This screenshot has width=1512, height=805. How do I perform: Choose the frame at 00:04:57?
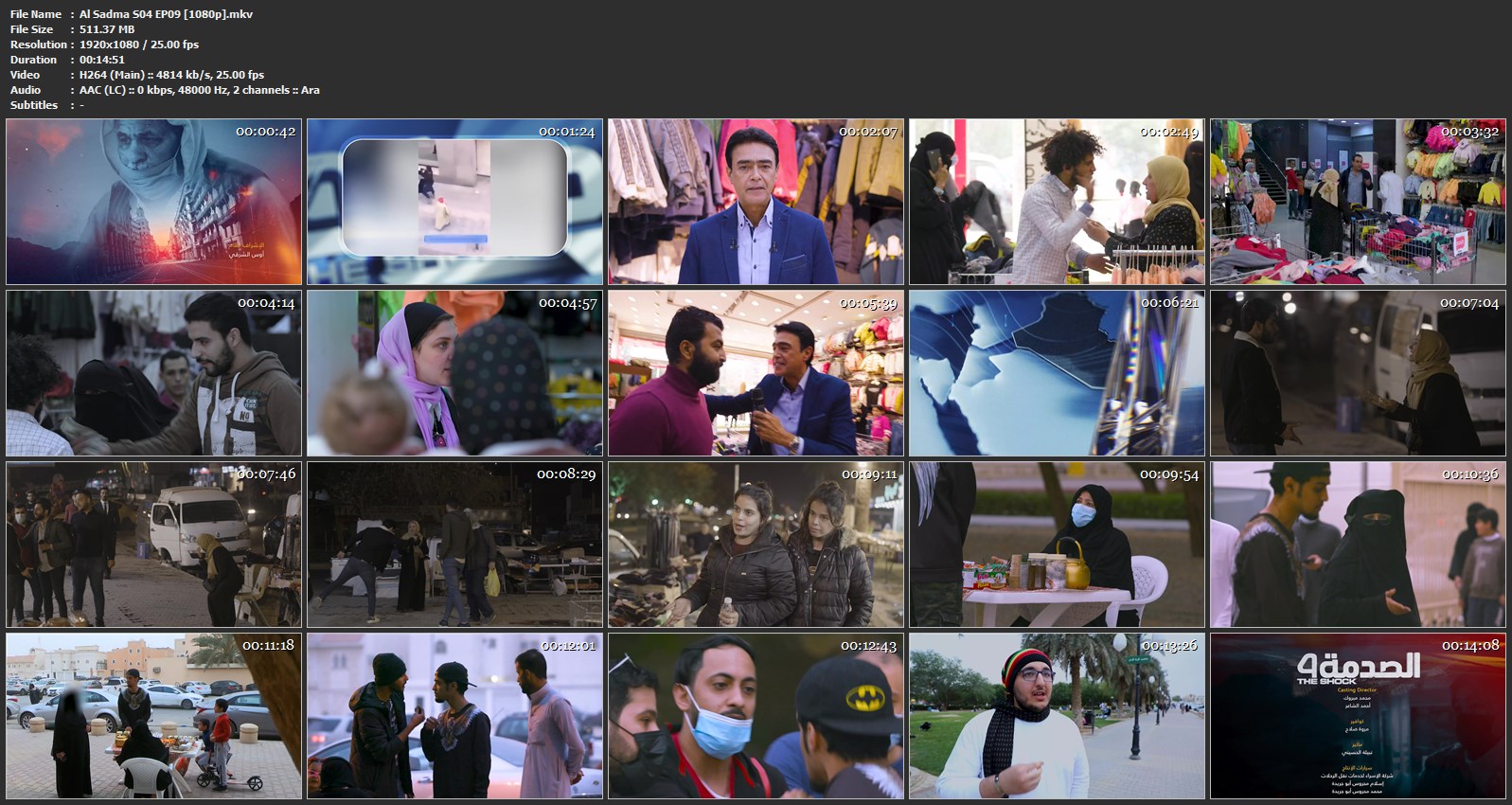(x=454, y=373)
